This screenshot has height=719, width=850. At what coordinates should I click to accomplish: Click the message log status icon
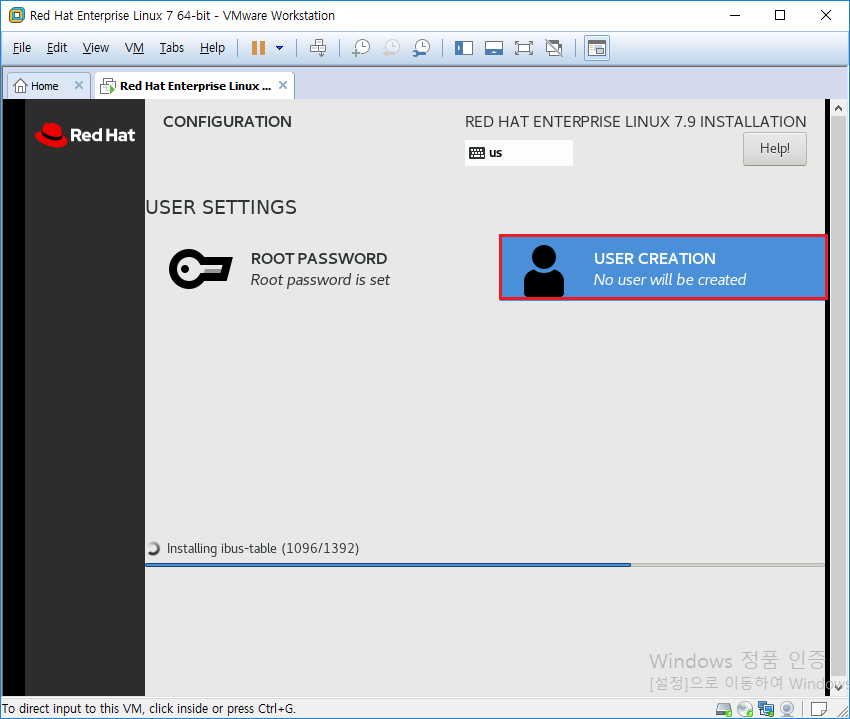tap(819, 709)
